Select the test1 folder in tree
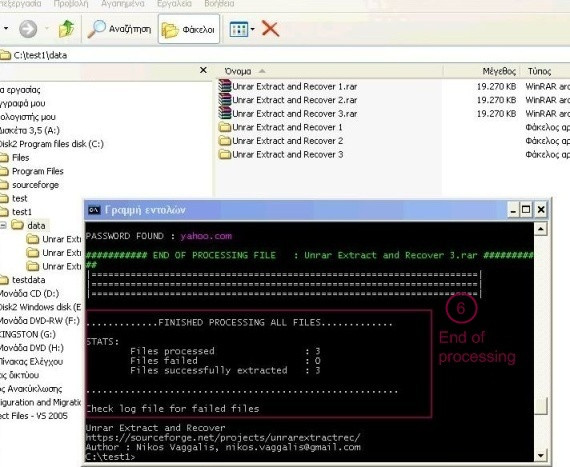The width and height of the screenshot is (570, 467). click(x=22, y=212)
